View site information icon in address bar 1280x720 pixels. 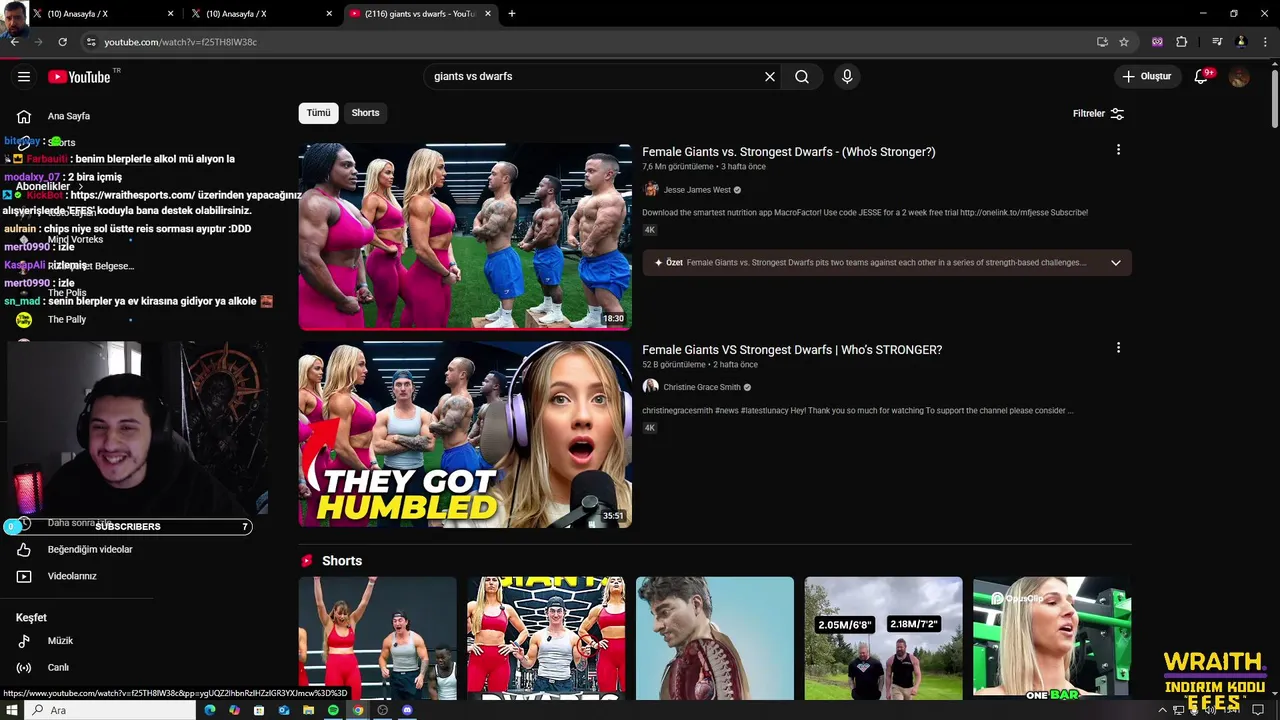(x=91, y=42)
